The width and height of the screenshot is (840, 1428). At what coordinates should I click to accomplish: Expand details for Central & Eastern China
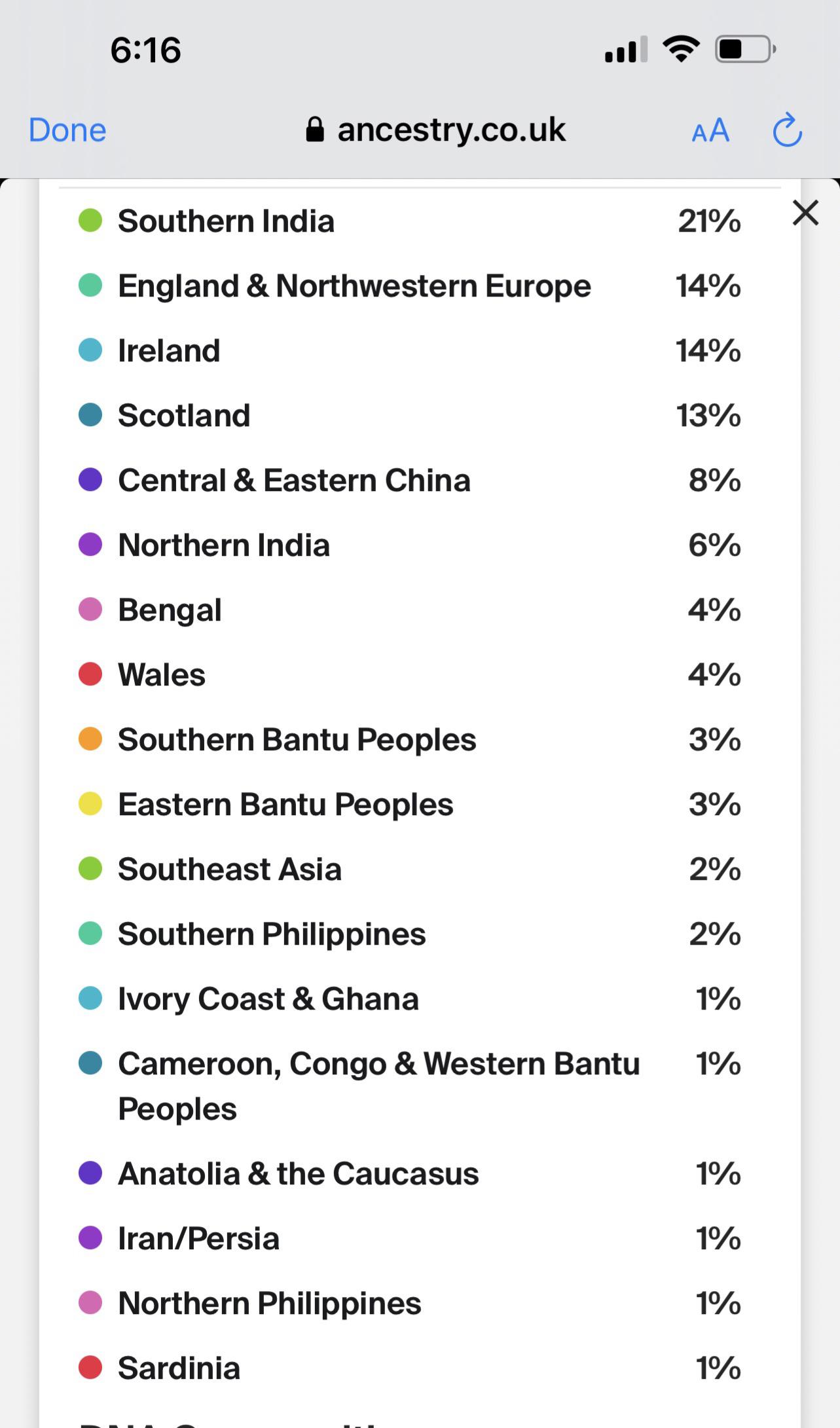[x=294, y=481]
